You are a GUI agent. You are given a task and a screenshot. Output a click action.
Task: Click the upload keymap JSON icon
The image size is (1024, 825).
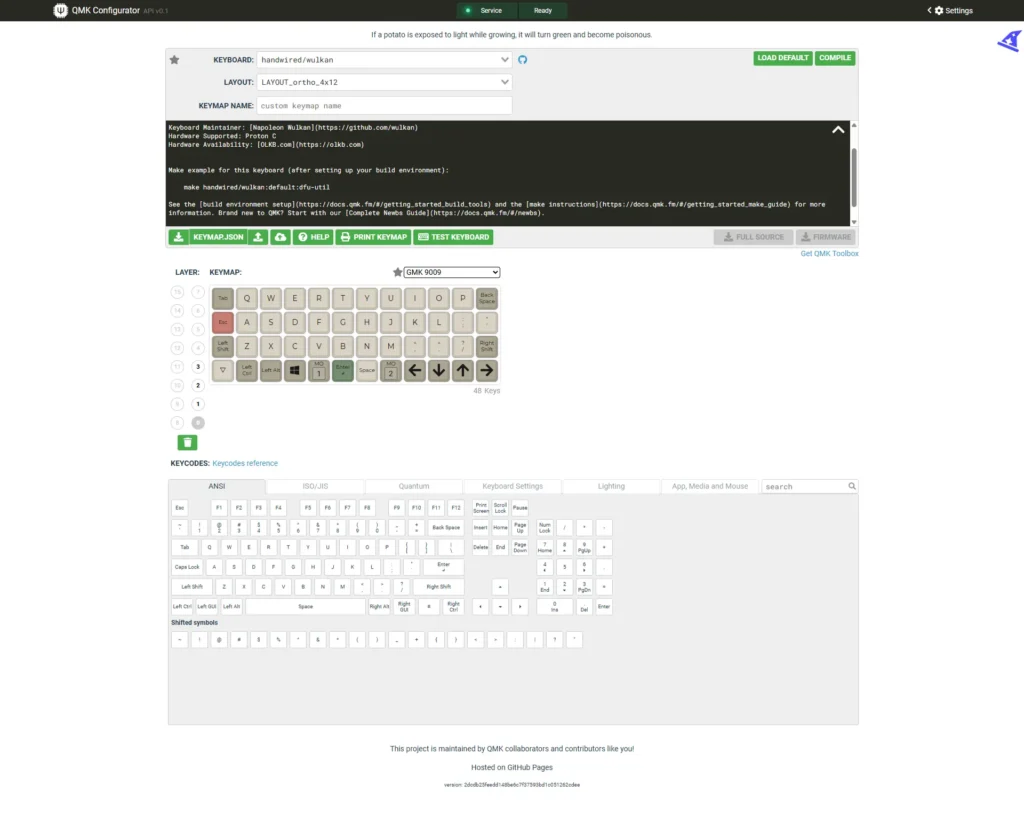(258, 237)
